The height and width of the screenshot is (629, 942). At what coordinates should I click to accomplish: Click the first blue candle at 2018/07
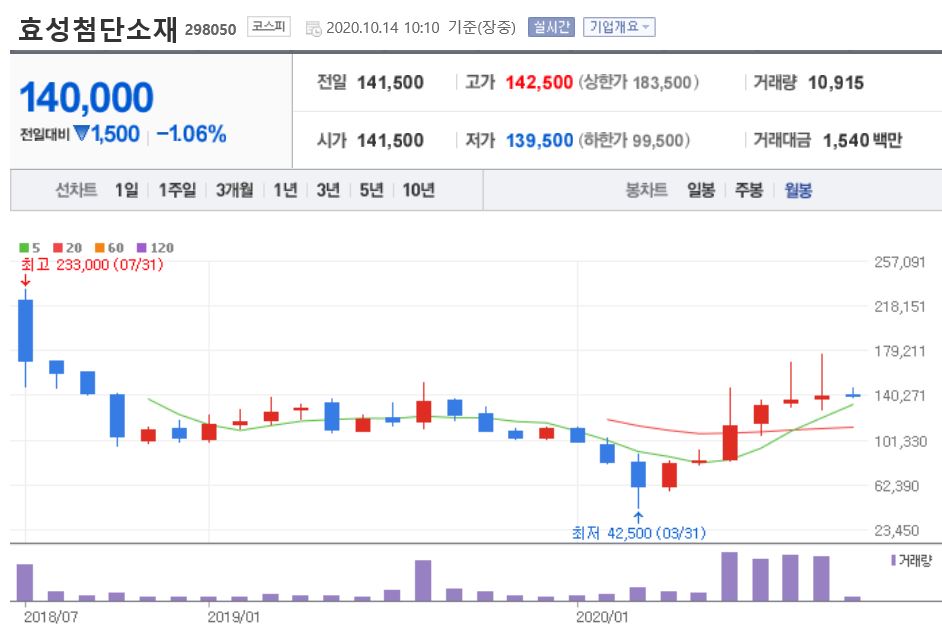click(25, 330)
